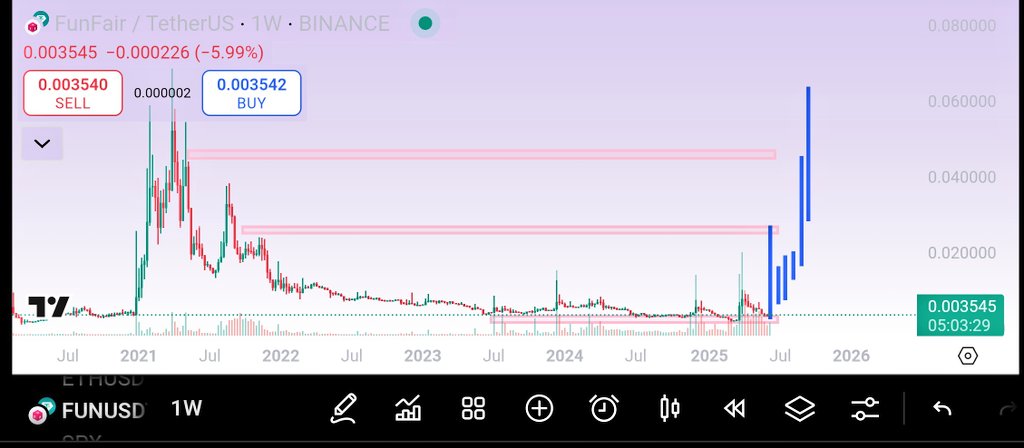
Task: Click the 0.020000 price axis label
Action: tap(962, 253)
